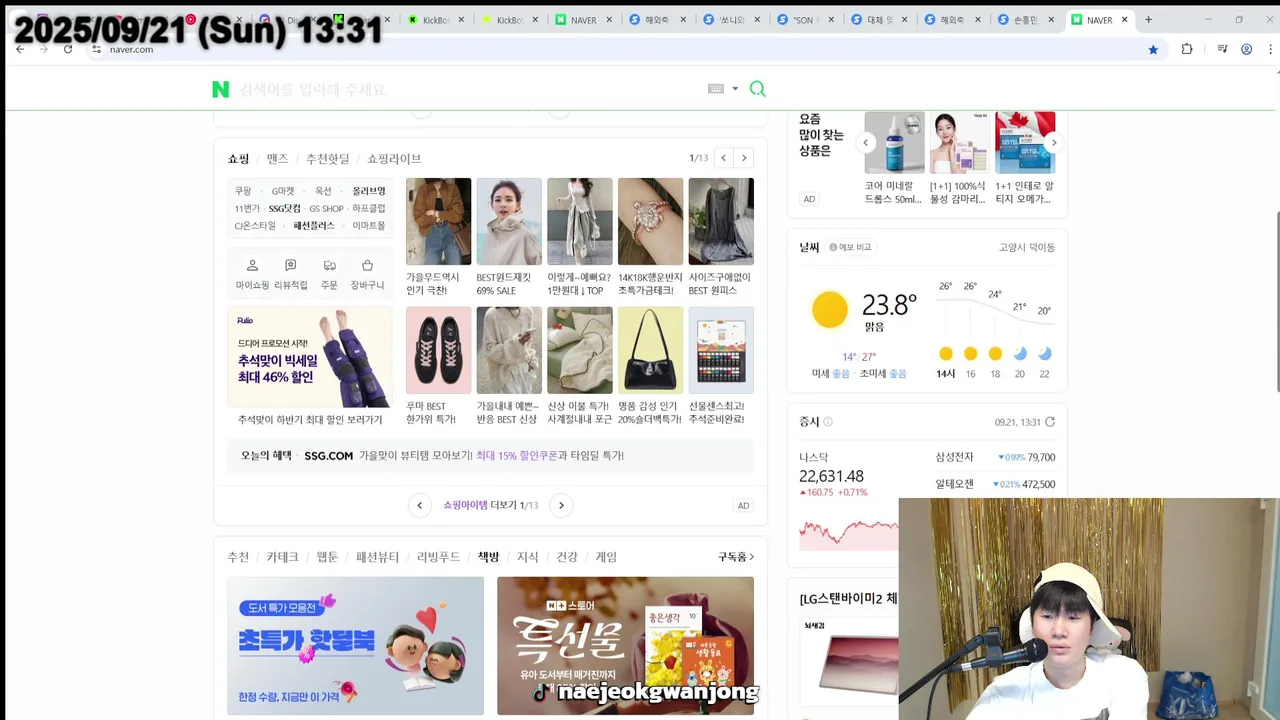This screenshot has height=720, width=1280.
Task: Open the 14K18K행운반지 ring product thumbnail
Action: pos(650,221)
